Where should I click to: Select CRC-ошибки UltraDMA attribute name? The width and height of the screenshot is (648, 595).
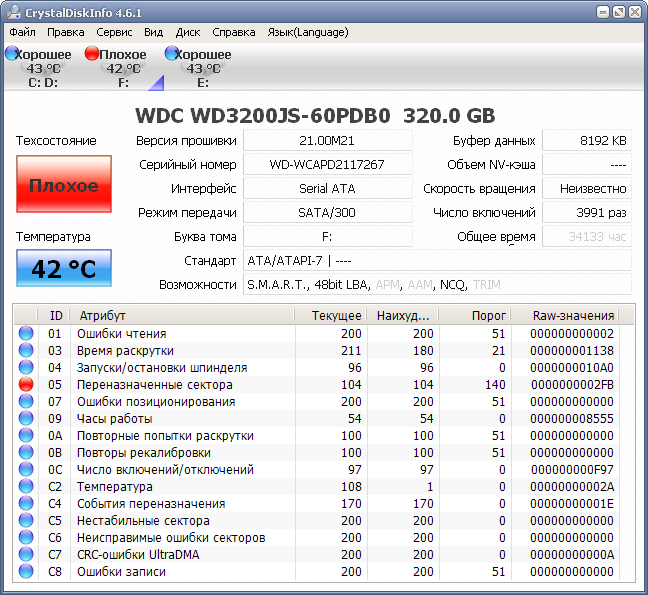[x=138, y=555]
